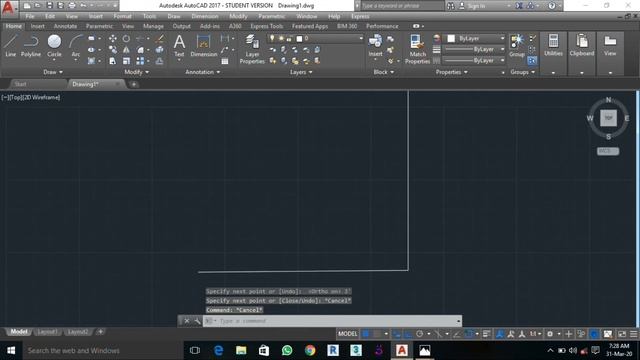The image size is (640, 360).
Task: Open the linetype ByLayer dropdown
Action: coord(474,60)
